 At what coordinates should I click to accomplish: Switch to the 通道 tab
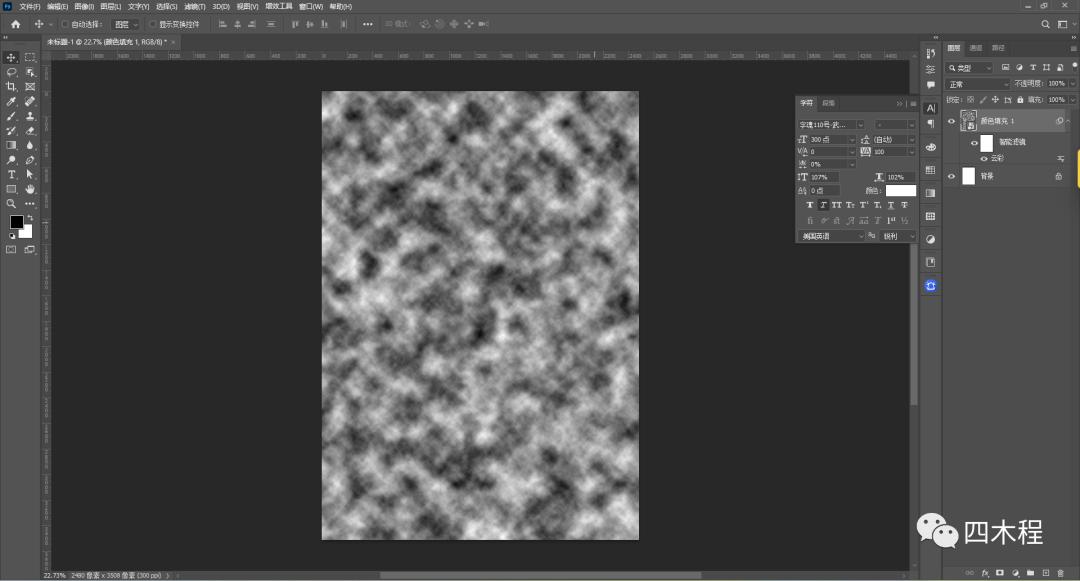(x=975, y=47)
